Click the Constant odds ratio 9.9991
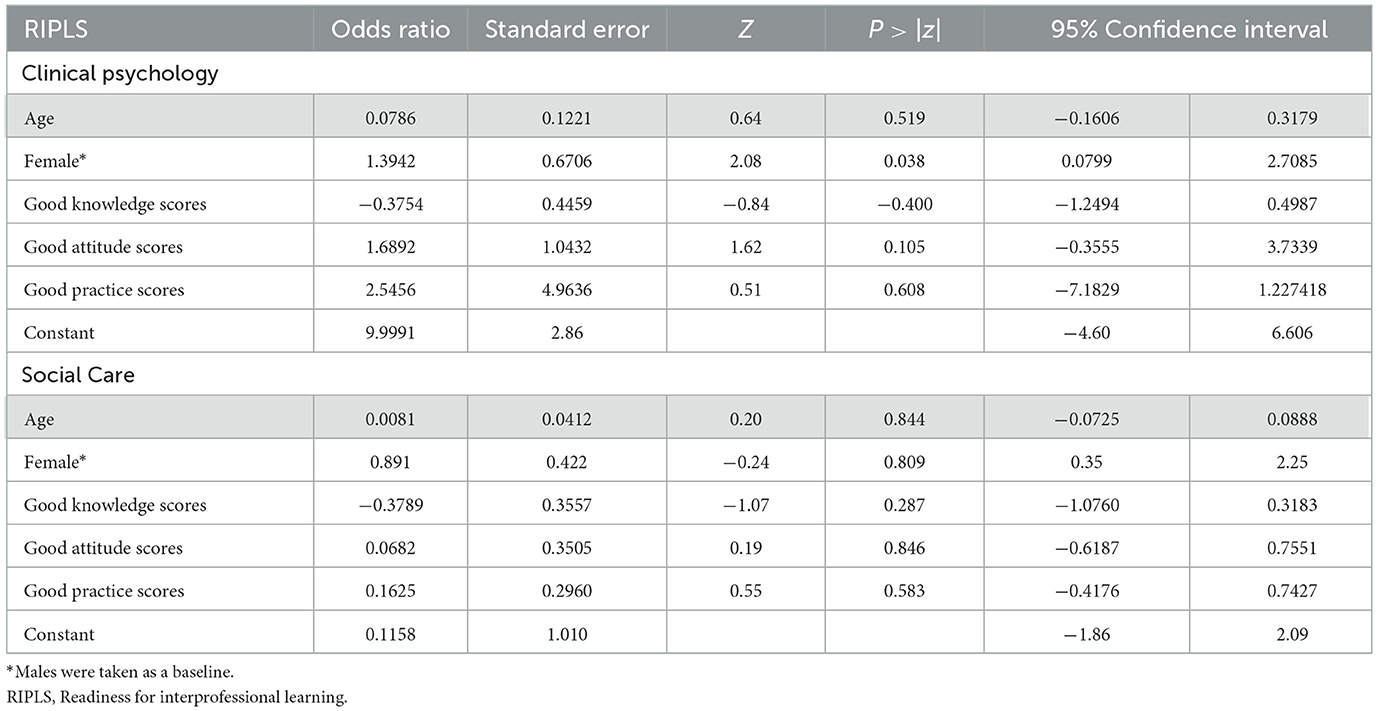The image size is (1377, 711). [x=389, y=333]
